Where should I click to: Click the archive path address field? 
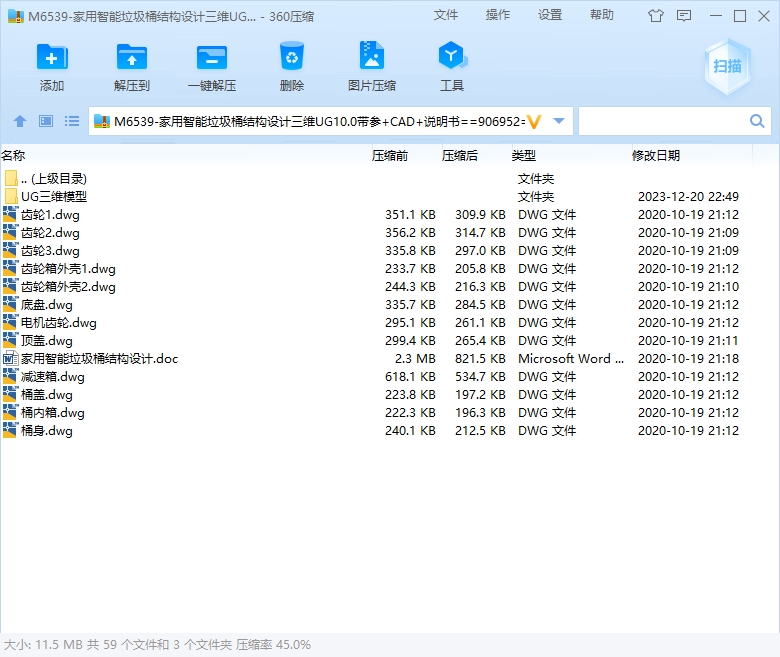coord(319,121)
